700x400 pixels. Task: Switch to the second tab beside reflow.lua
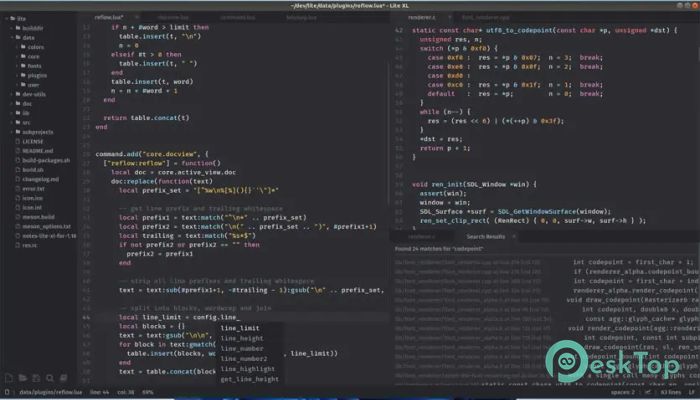tap(173, 17)
